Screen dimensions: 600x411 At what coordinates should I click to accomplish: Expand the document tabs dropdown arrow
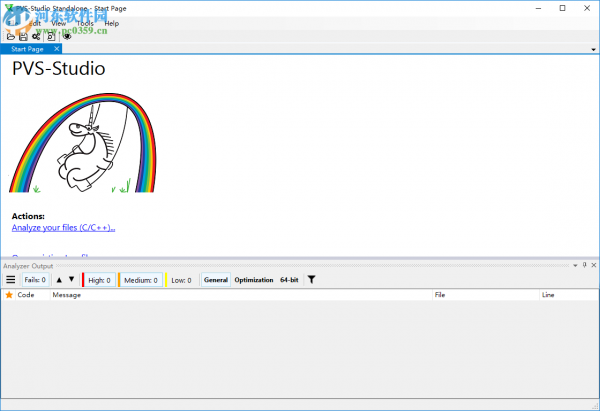(593, 49)
